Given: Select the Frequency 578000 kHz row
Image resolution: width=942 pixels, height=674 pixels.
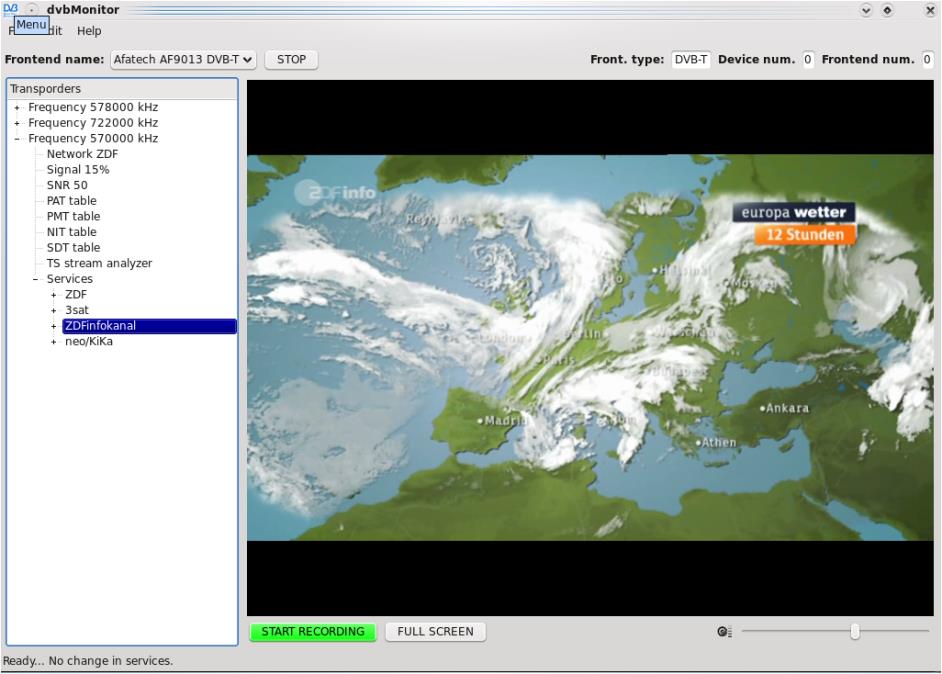Looking at the screenshot, I should tap(93, 108).
